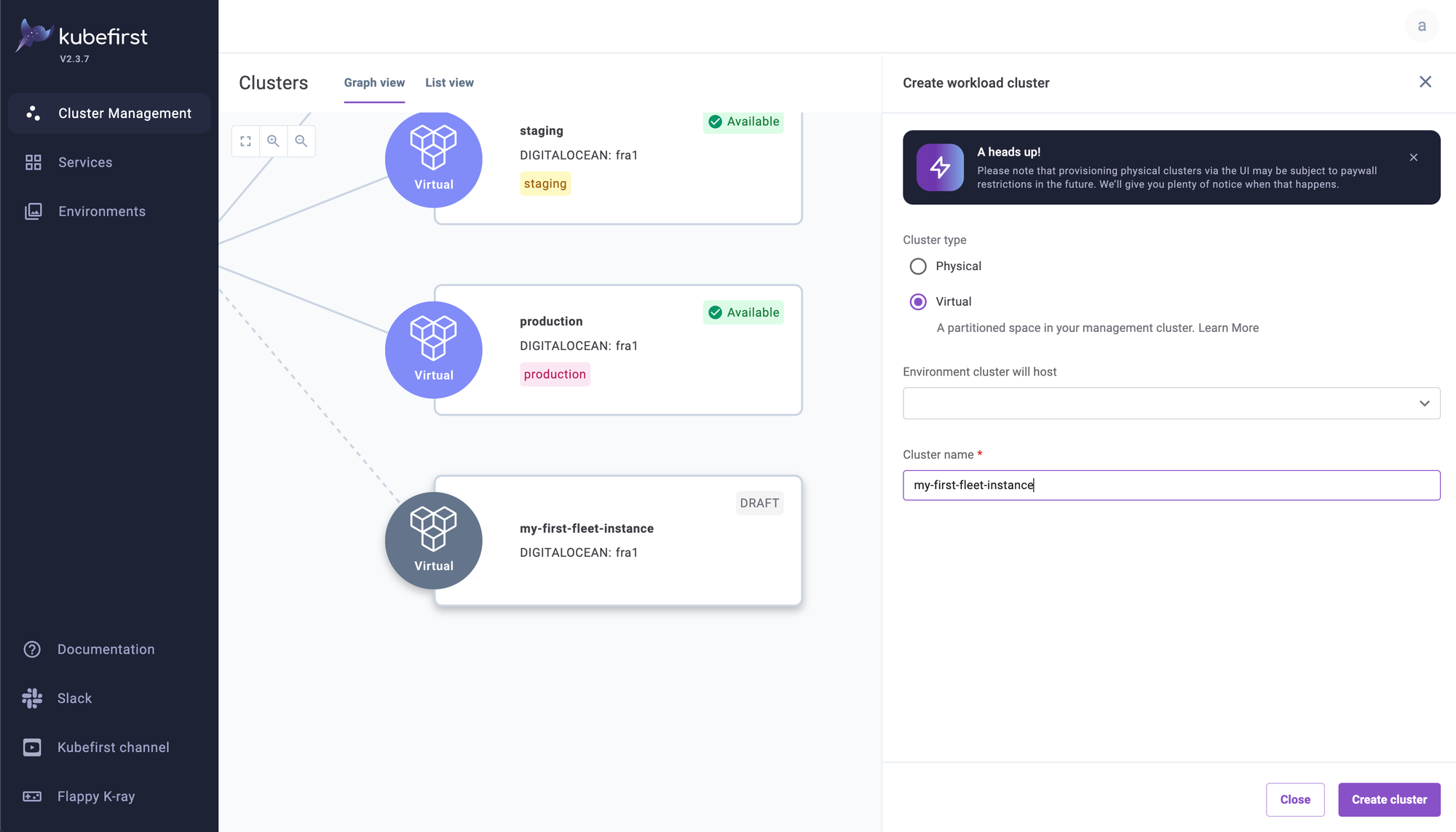1456x832 pixels.
Task: Click the Cluster Management sidebar icon
Action: 33,113
